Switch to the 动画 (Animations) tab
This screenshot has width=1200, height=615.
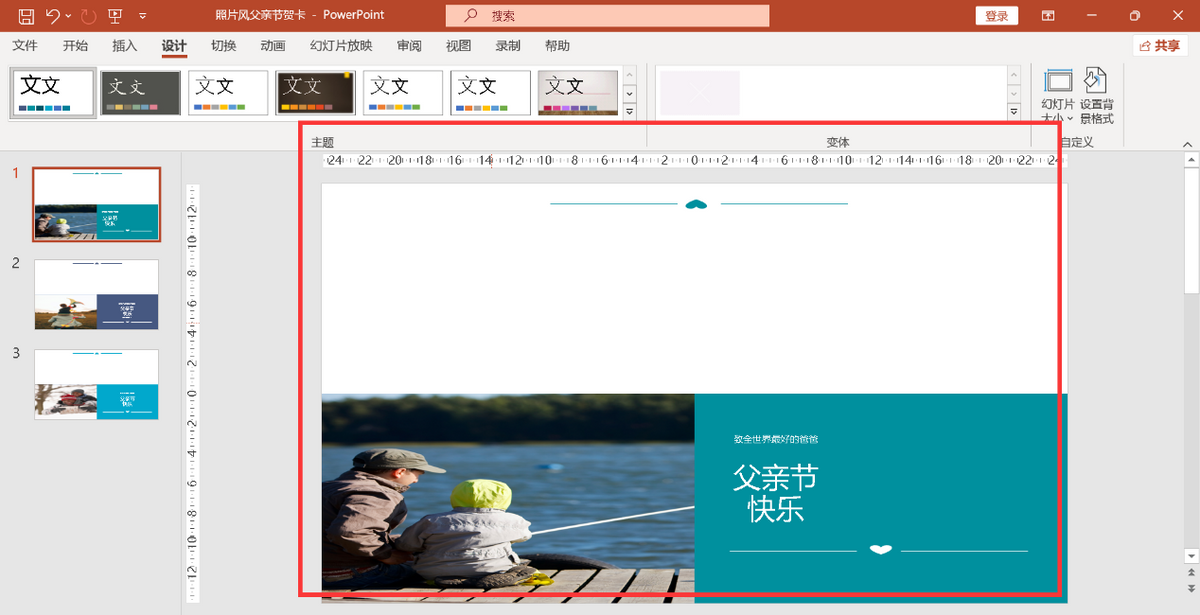272,46
